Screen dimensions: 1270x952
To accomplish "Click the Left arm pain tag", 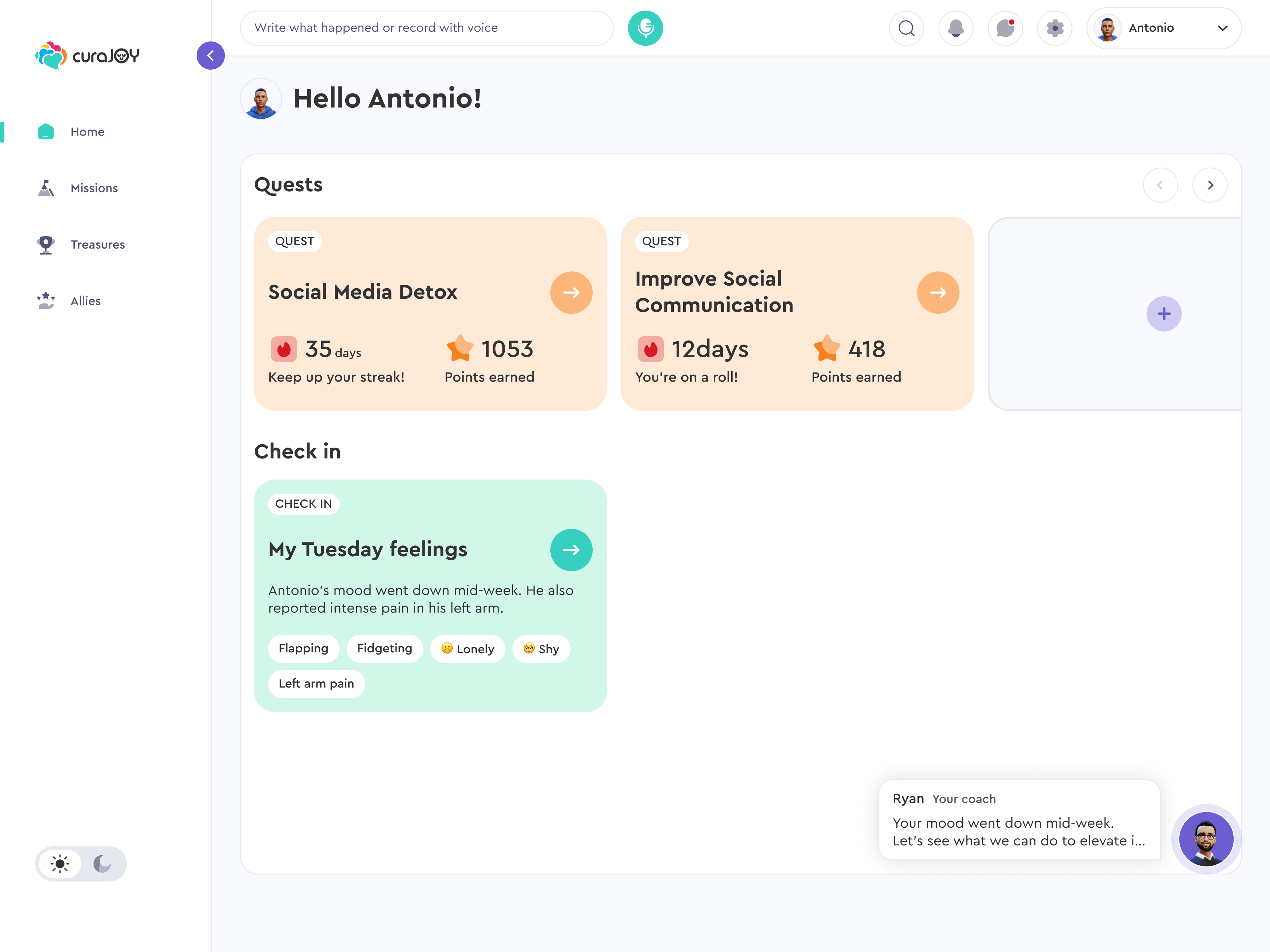I will [317, 684].
